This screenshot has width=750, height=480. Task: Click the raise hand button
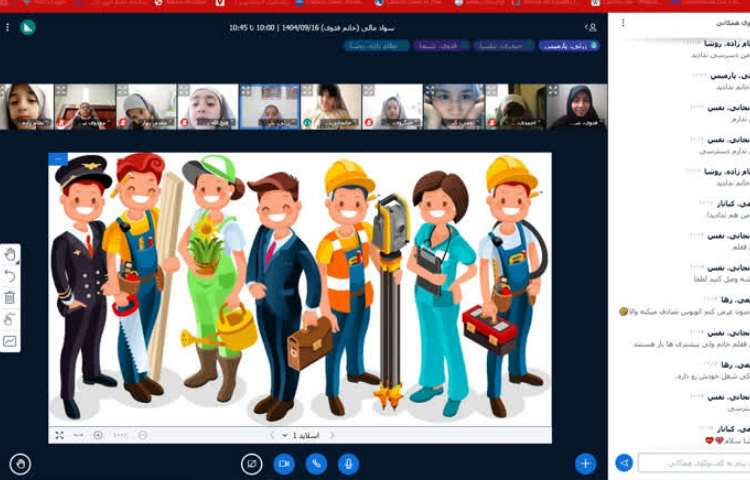tap(20, 464)
